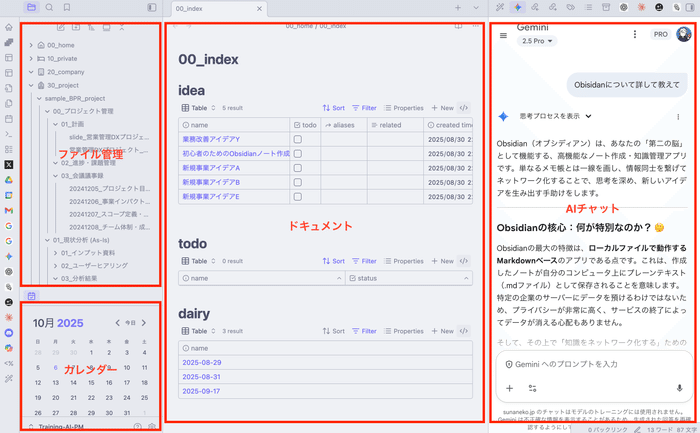Collapse the 30_project folder
The height and width of the screenshot is (433, 700).
pyautogui.click(x=31, y=85)
